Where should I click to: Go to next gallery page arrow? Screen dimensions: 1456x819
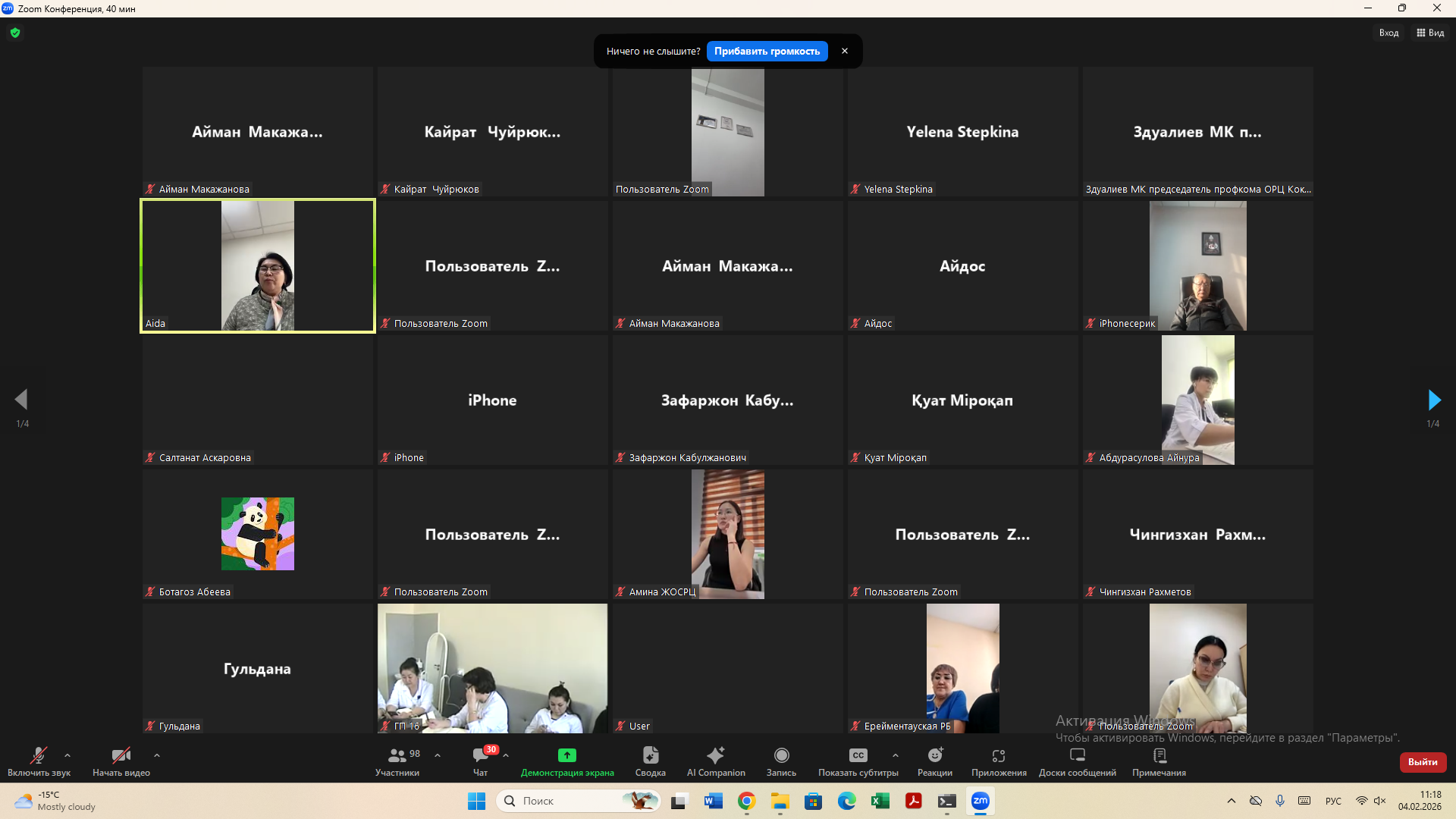1433,400
